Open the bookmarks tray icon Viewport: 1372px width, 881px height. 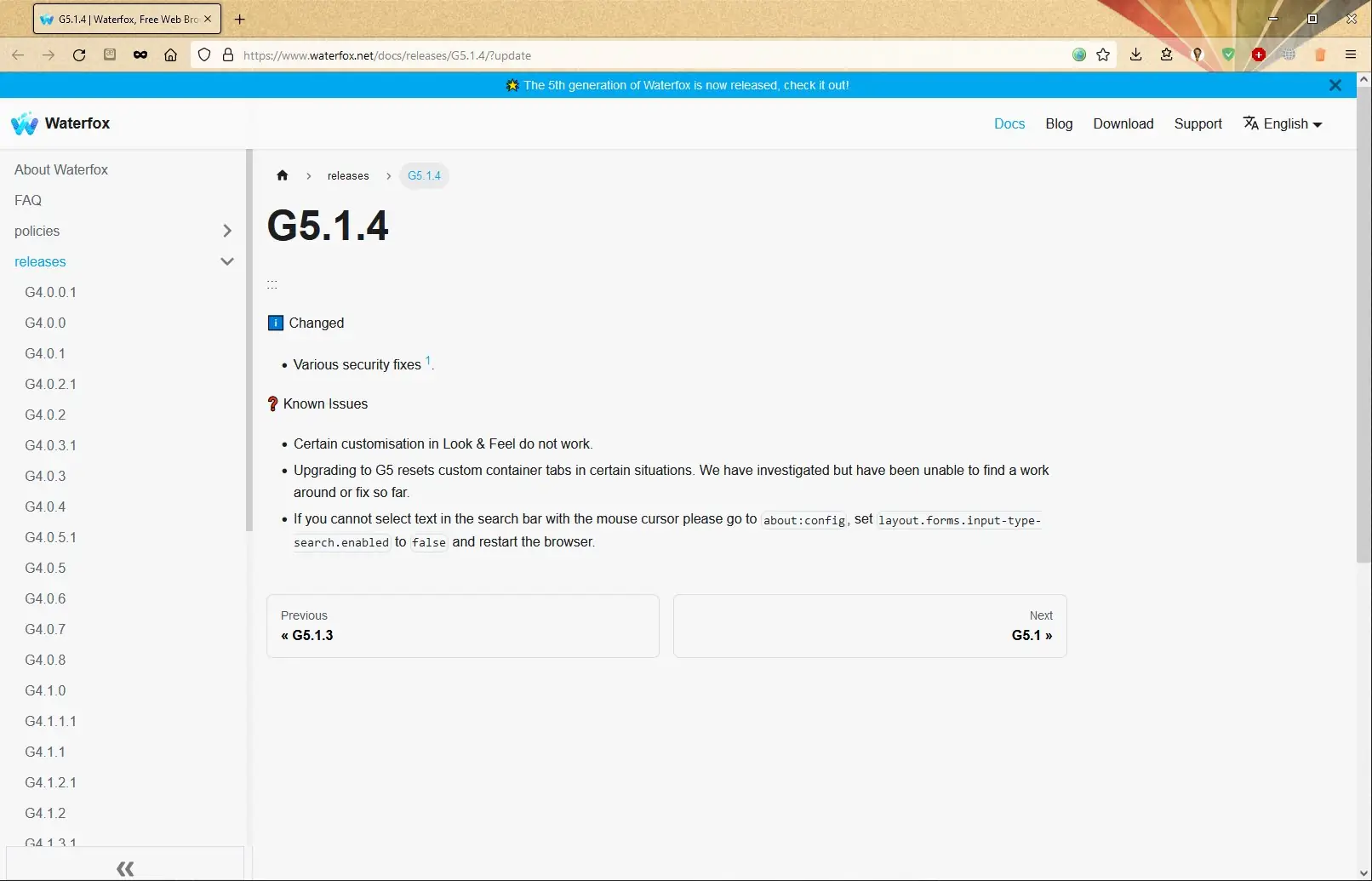point(1167,55)
